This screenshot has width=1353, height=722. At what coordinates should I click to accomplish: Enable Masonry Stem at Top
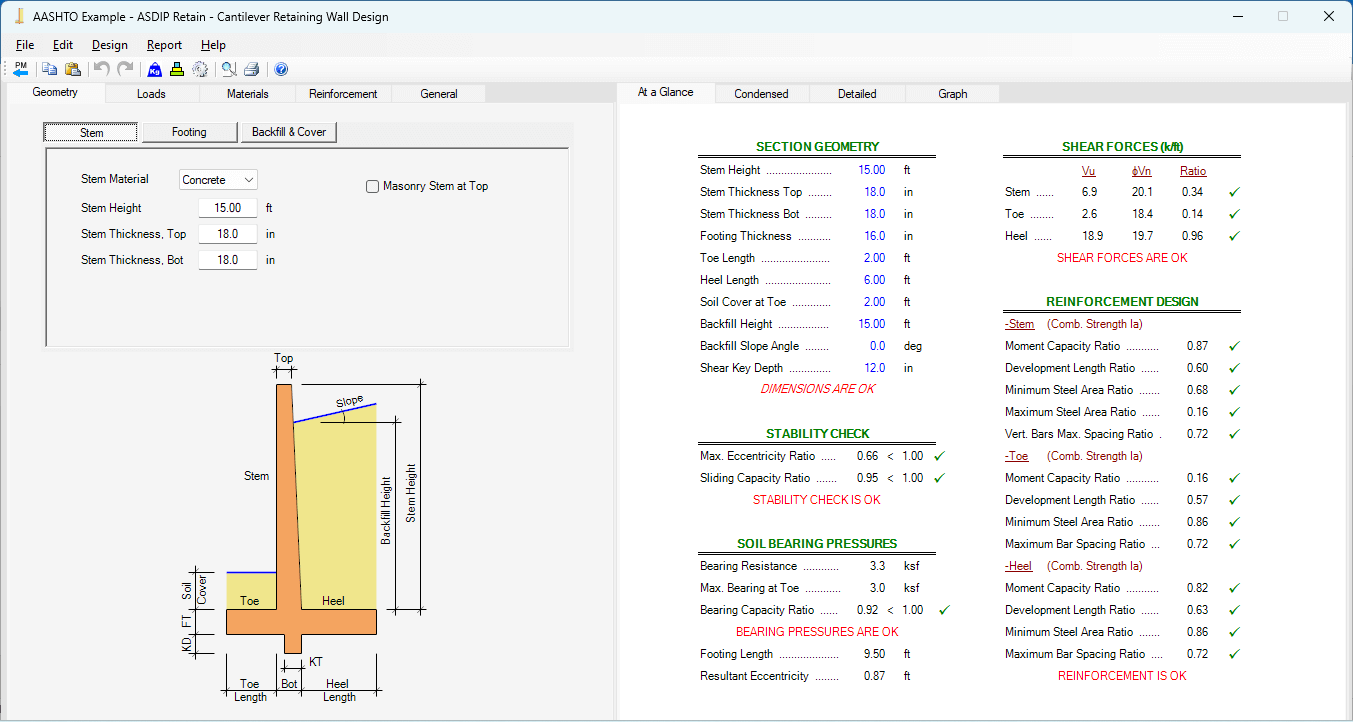point(371,186)
